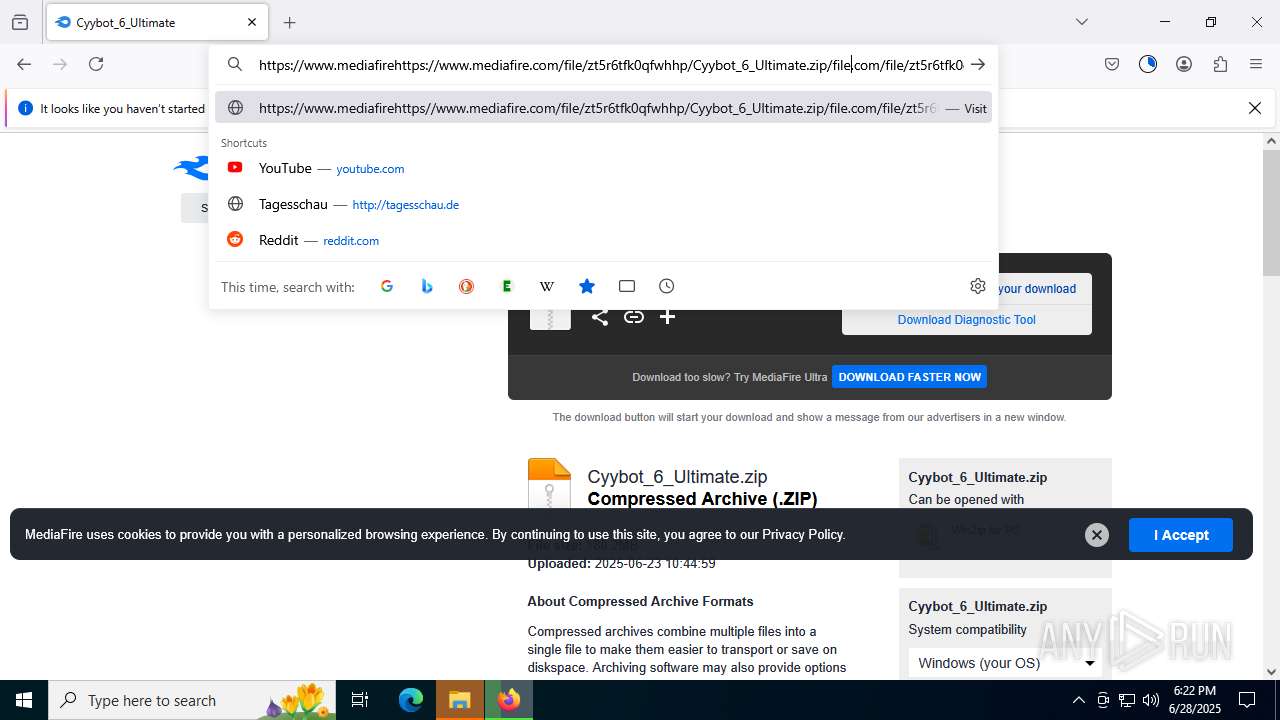
Task: Open volume control in system tray
Action: tap(1151, 700)
